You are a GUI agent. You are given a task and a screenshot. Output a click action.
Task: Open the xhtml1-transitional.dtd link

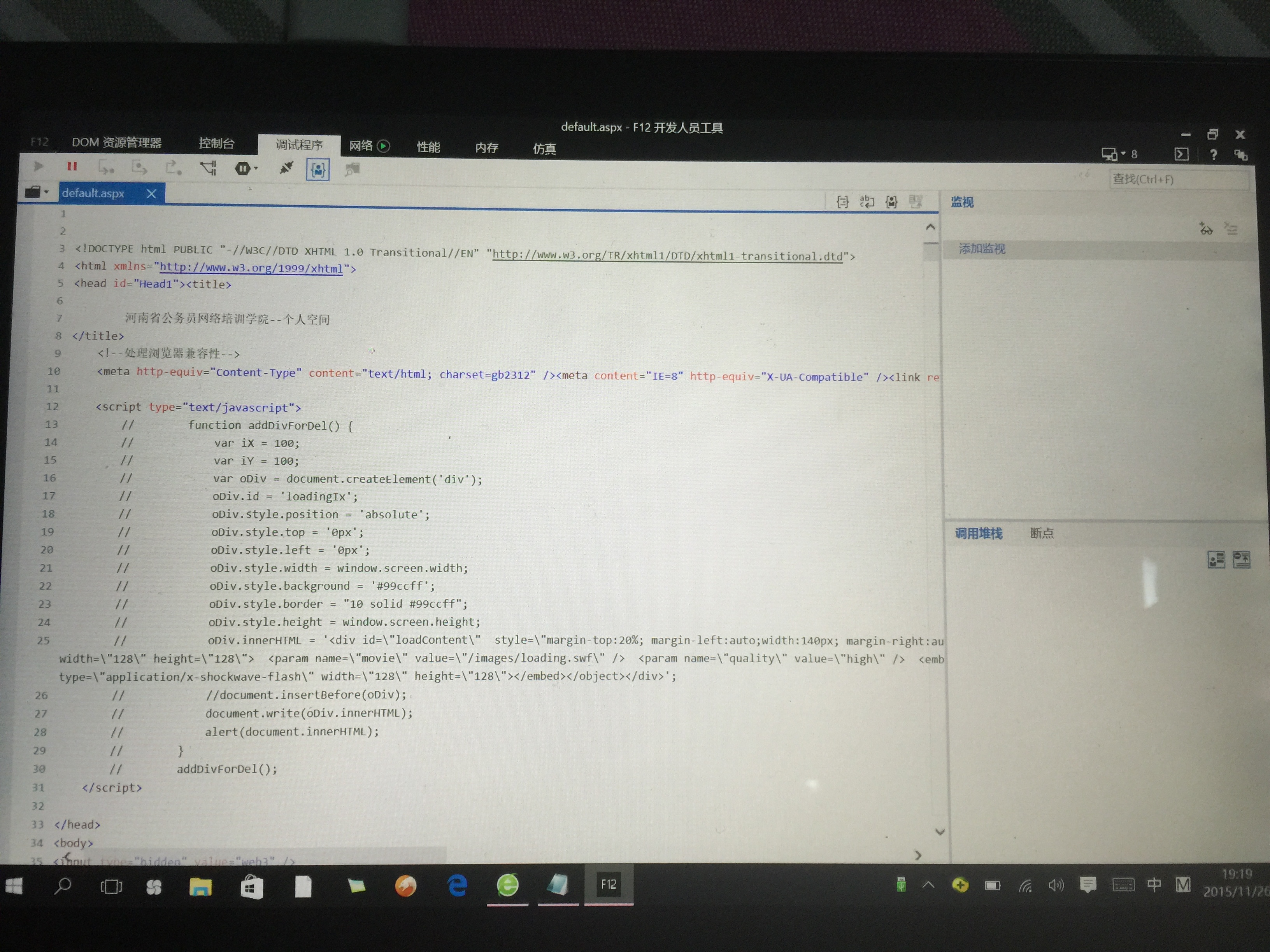[667, 255]
